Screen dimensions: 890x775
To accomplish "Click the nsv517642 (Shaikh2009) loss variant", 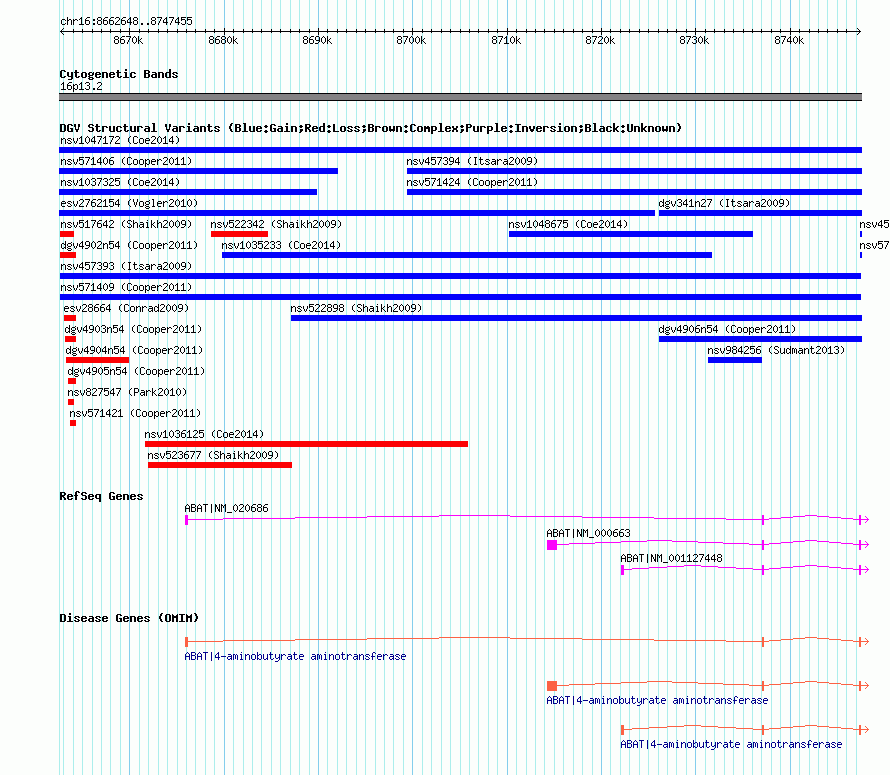I will click(66, 234).
